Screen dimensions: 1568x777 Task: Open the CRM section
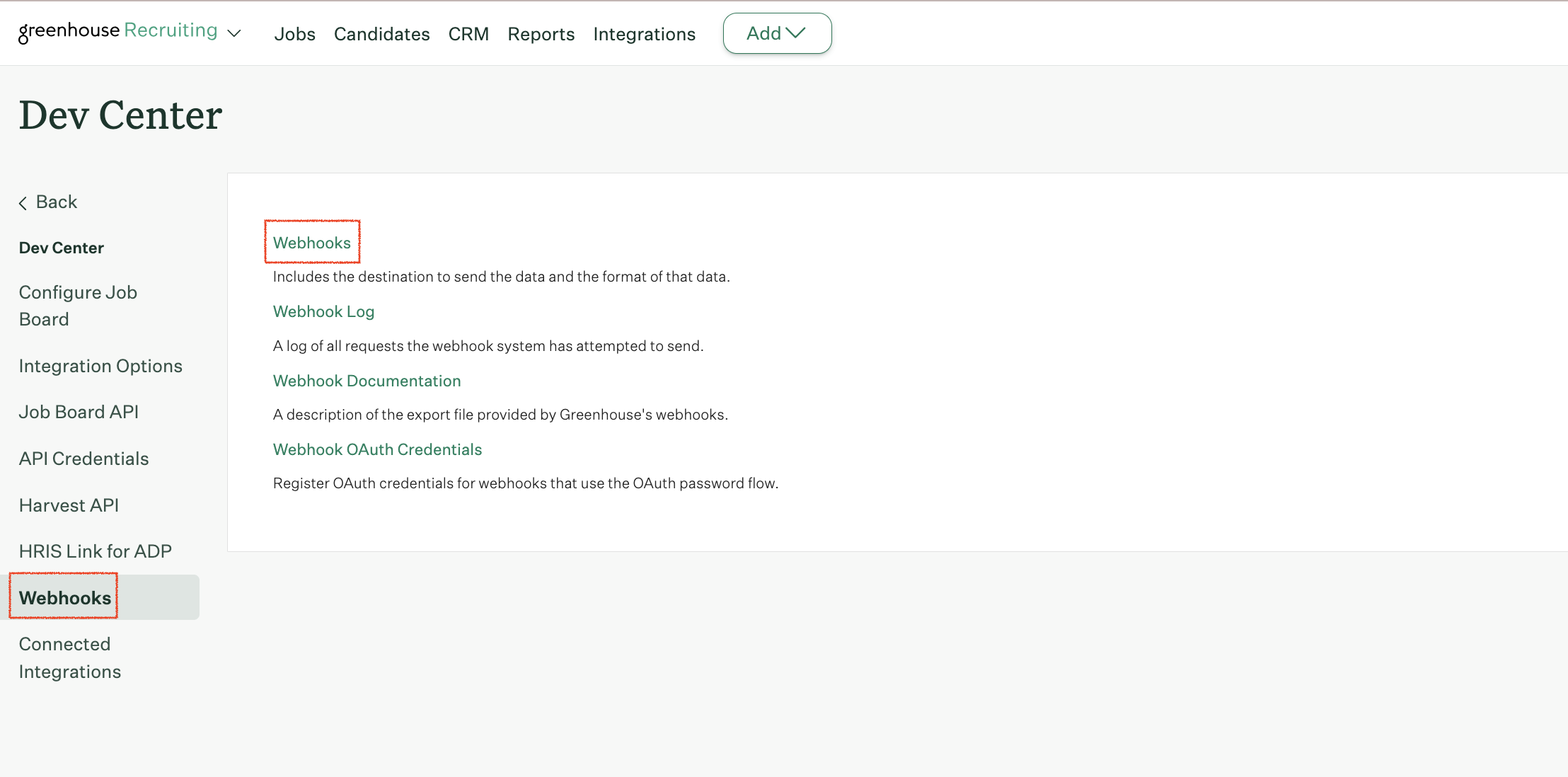[x=468, y=34]
